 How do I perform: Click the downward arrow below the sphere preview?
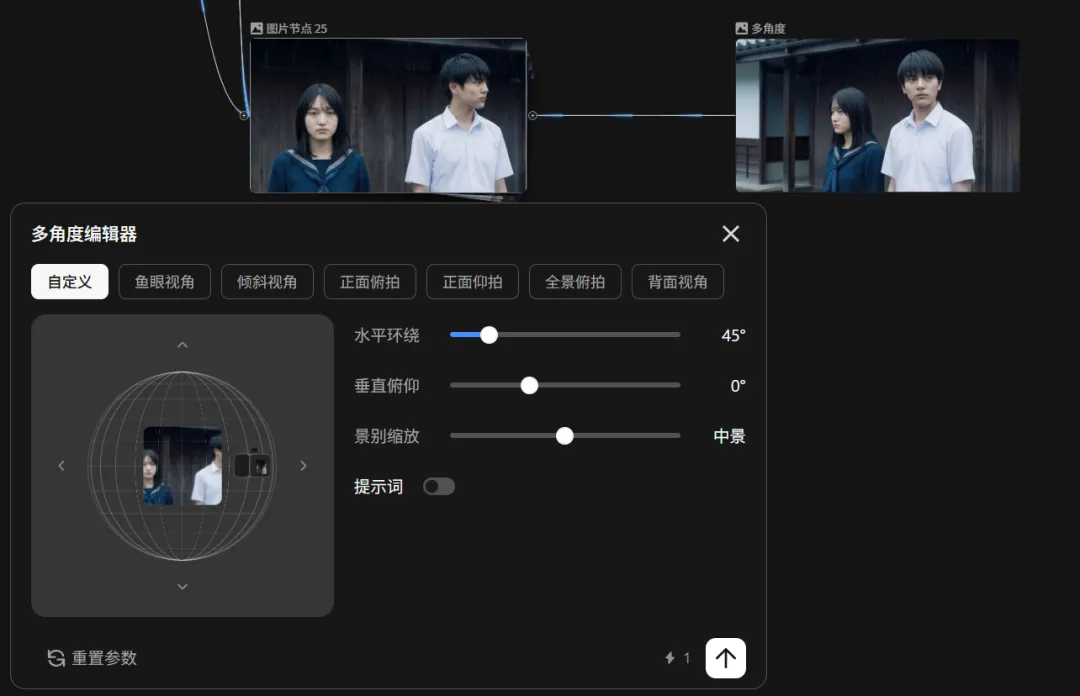click(x=182, y=586)
